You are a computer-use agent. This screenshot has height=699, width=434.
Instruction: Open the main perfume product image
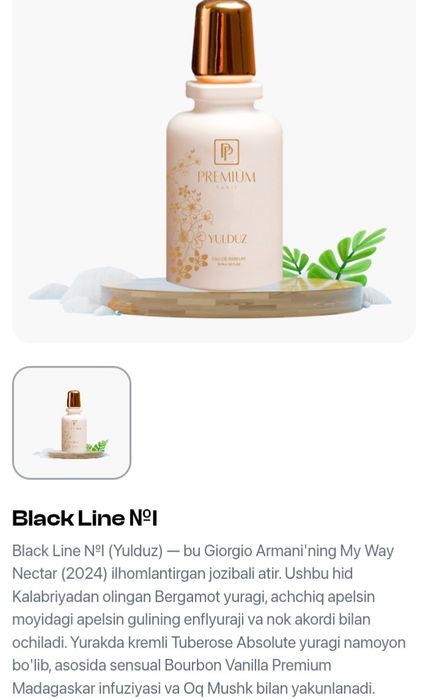[x=214, y=171]
